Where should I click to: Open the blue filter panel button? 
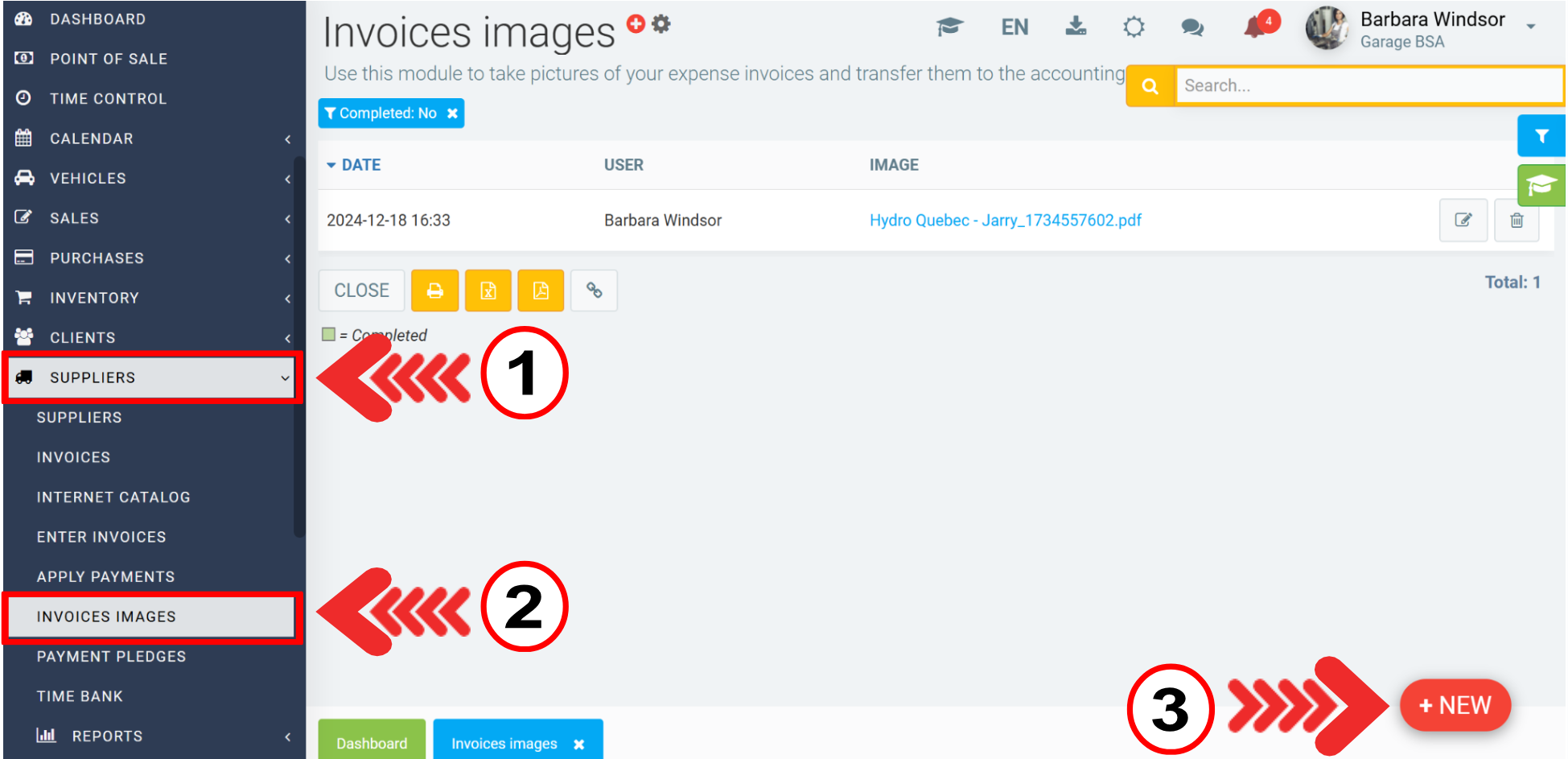(x=1541, y=136)
